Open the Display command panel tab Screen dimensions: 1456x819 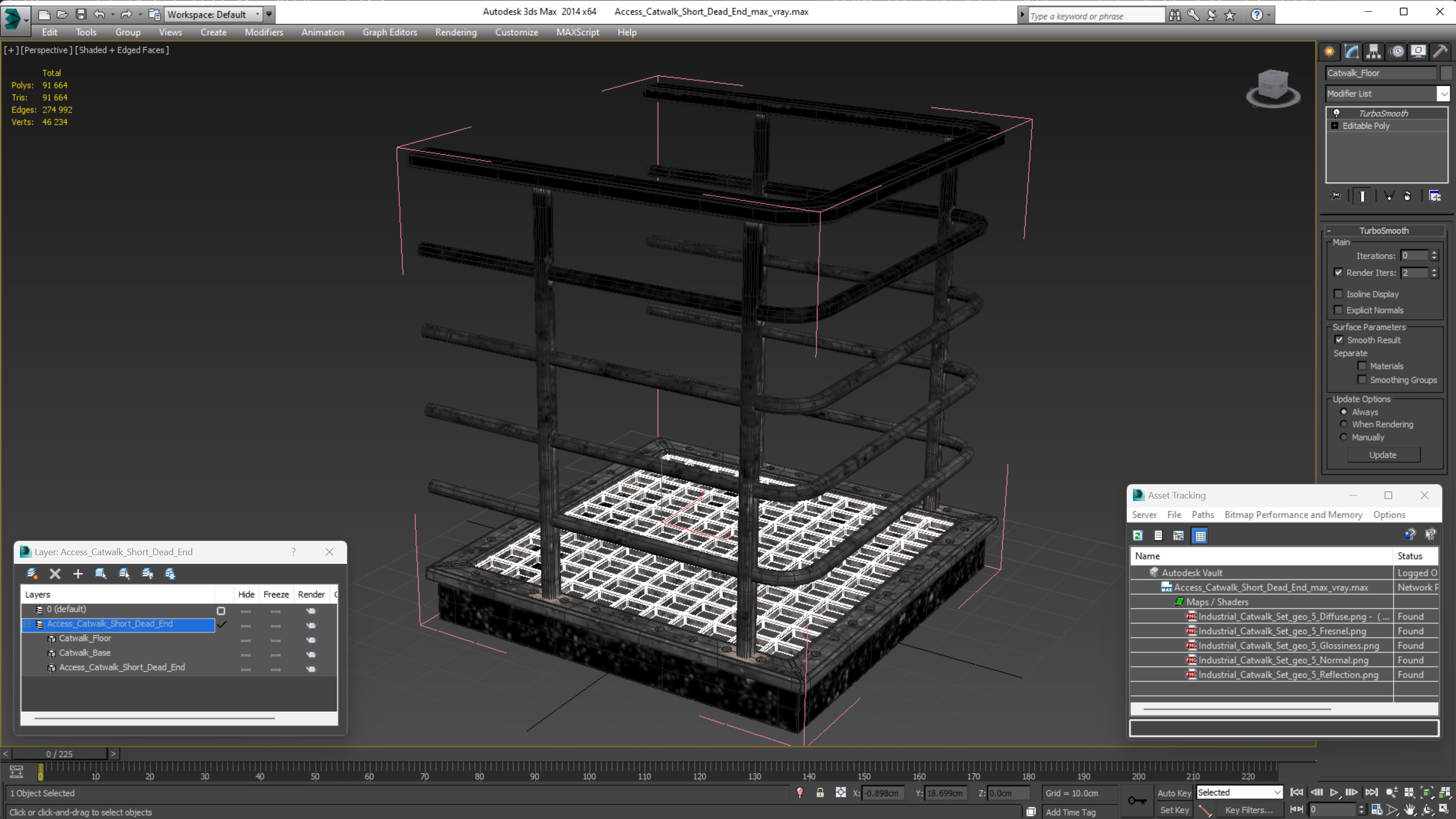pyautogui.click(x=1418, y=52)
